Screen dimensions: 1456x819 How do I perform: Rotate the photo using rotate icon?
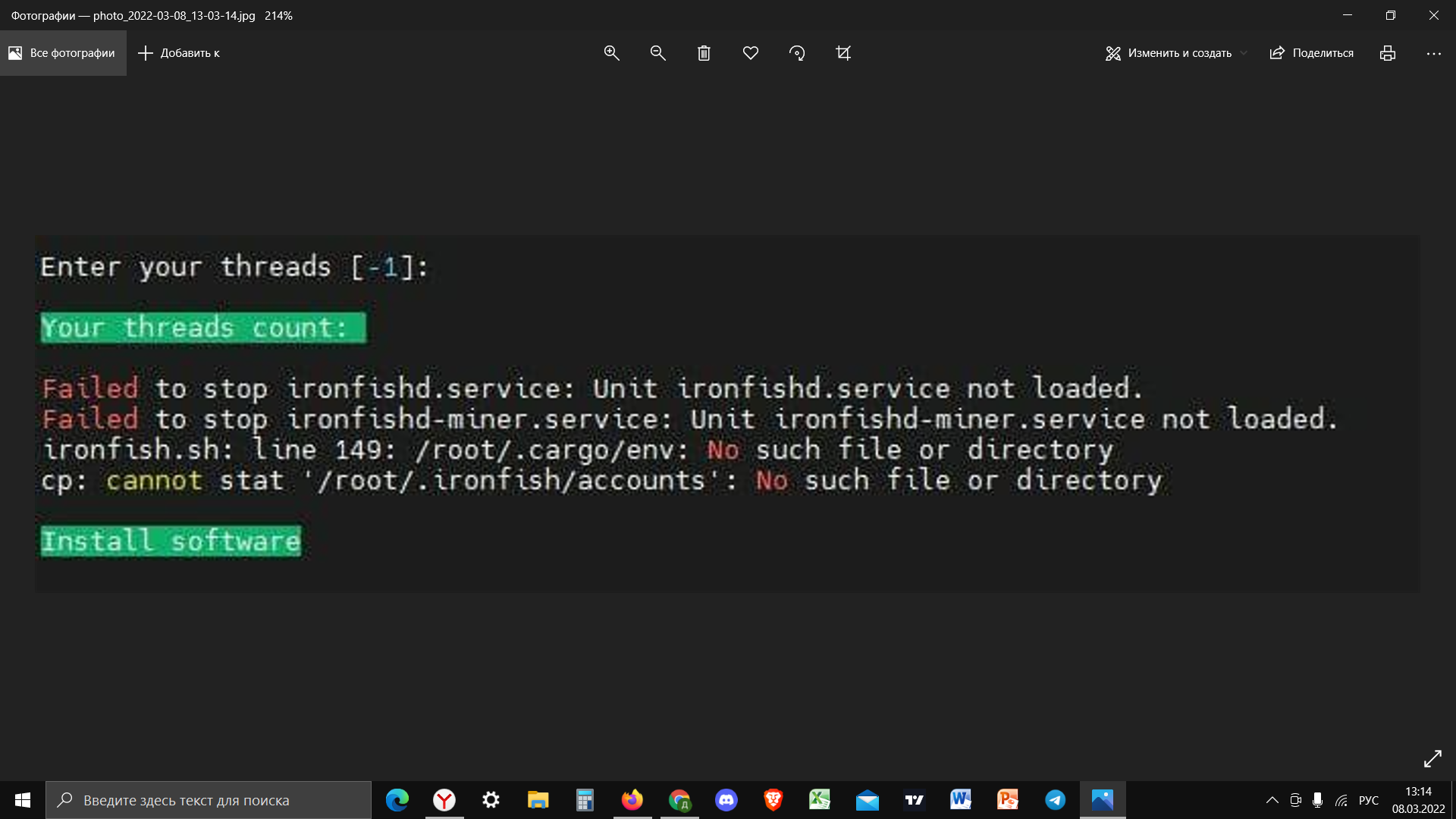pos(797,53)
